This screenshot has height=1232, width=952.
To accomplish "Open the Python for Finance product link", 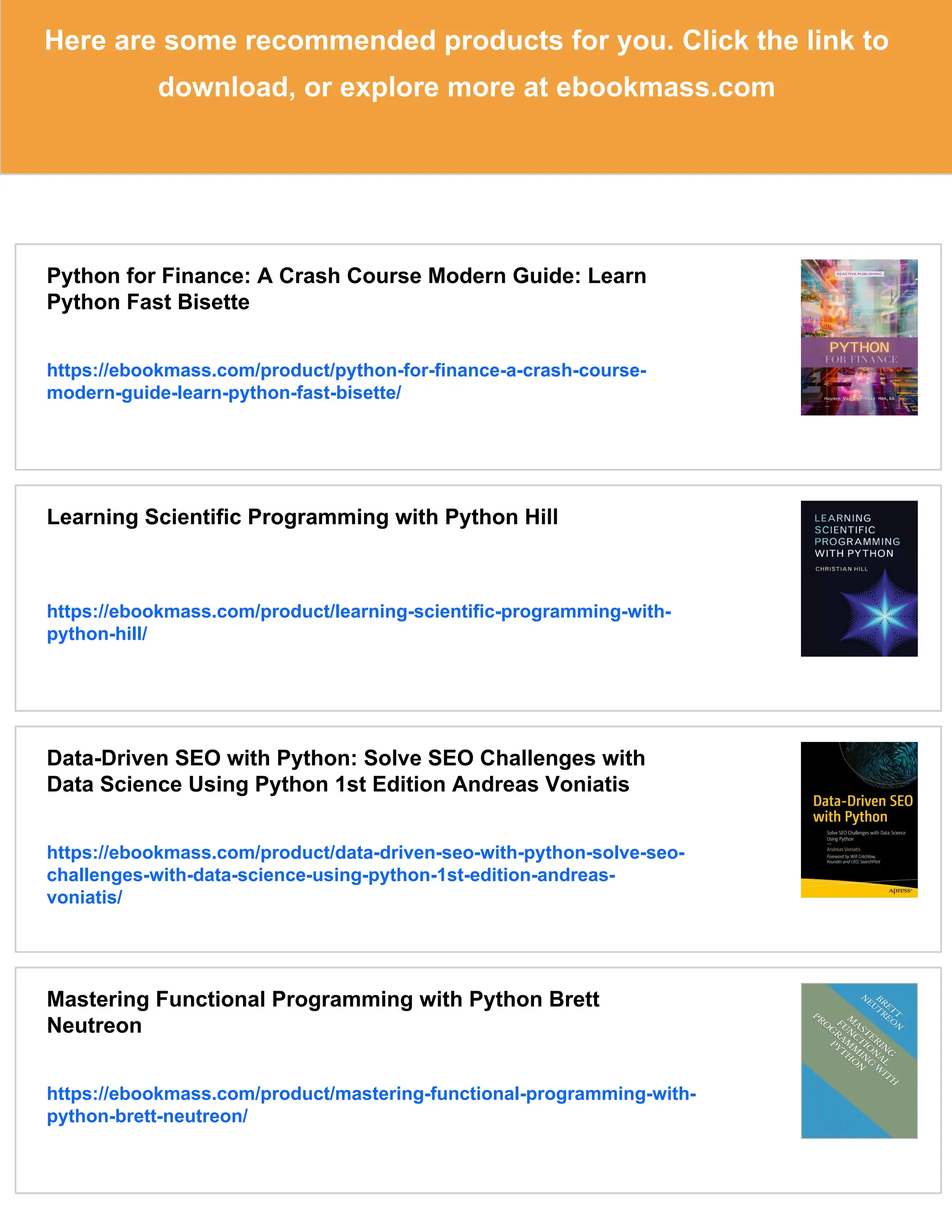I will [x=346, y=371].
